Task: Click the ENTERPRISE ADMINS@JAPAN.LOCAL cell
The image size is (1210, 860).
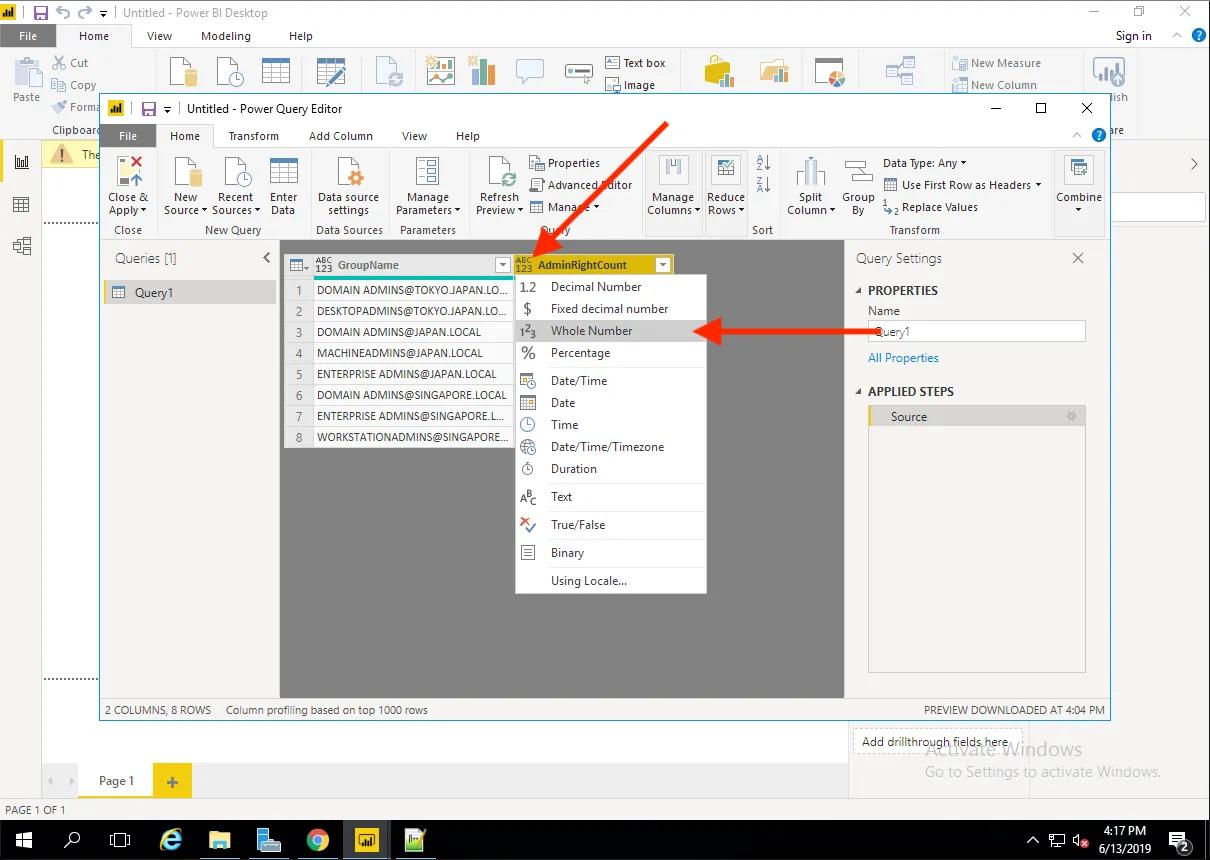Action: coord(412,374)
